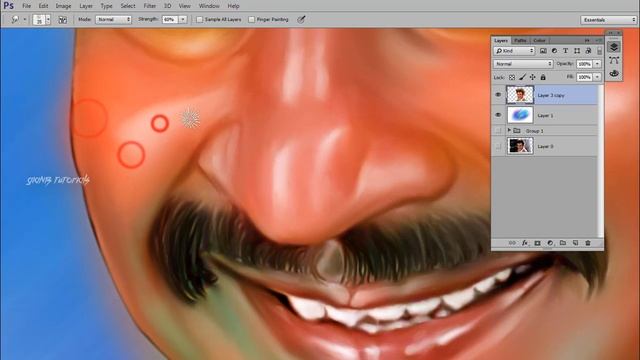Image resolution: width=640 pixels, height=360 pixels.
Task: Open the 3D menu
Action: [x=167, y=6]
